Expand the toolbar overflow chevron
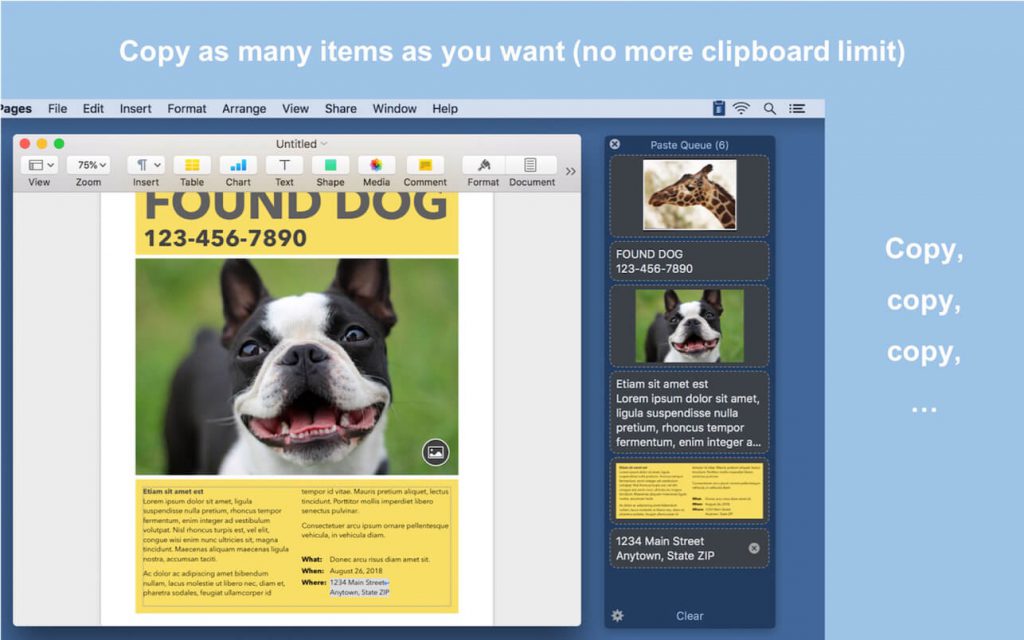 [x=570, y=169]
